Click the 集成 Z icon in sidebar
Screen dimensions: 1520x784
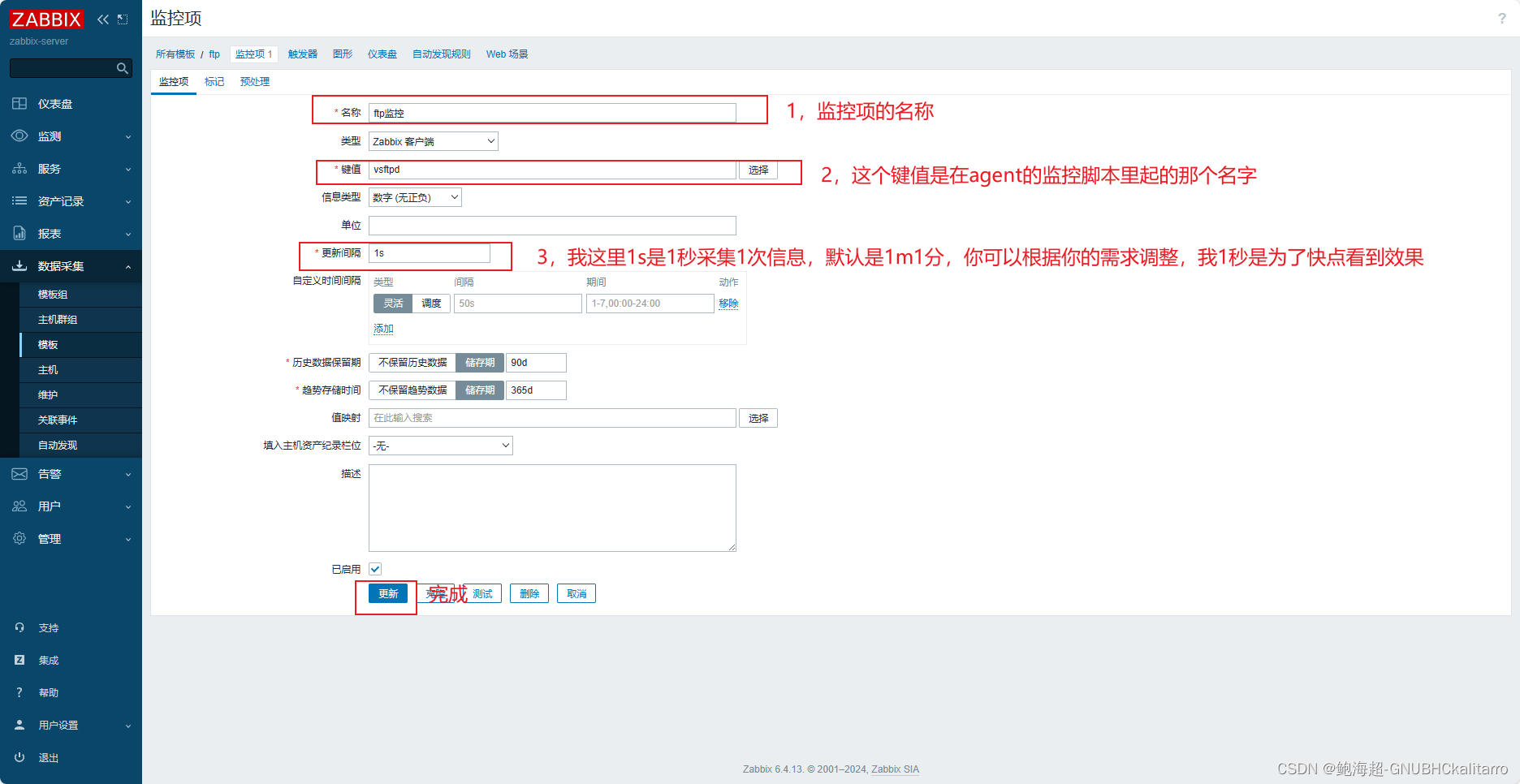(x=19, y=661)
